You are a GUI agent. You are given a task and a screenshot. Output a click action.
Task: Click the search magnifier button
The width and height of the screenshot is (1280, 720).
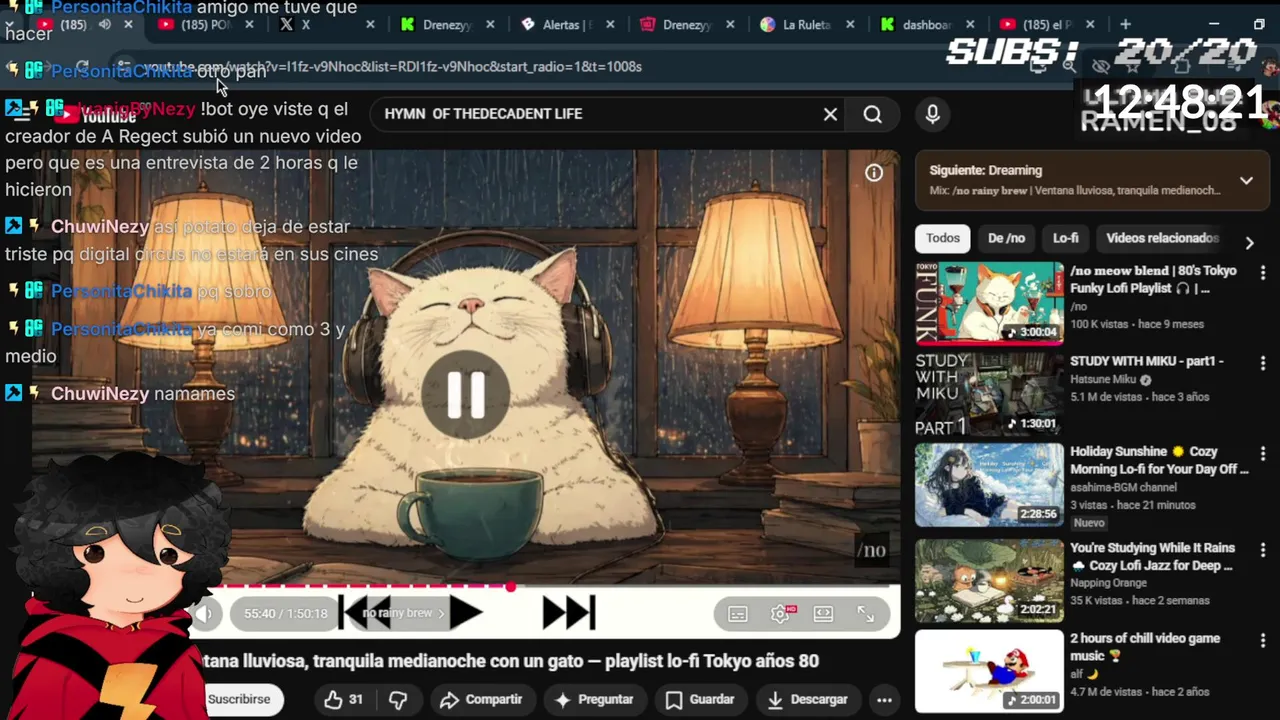click(x=873, y=114)
